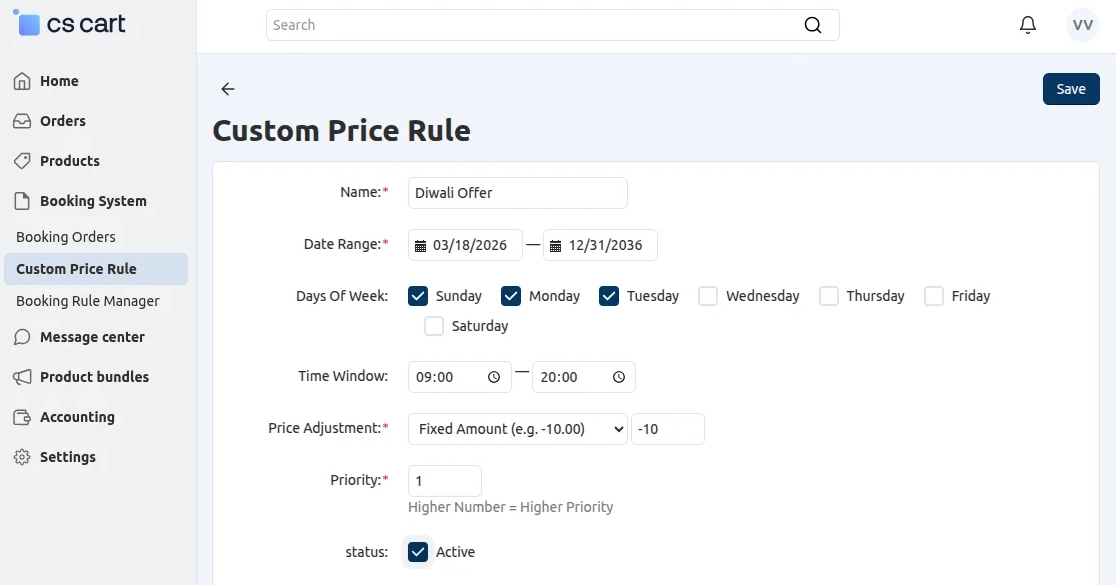Disable the Active status checkbox

pyautogui.click(x=417, y=551)
